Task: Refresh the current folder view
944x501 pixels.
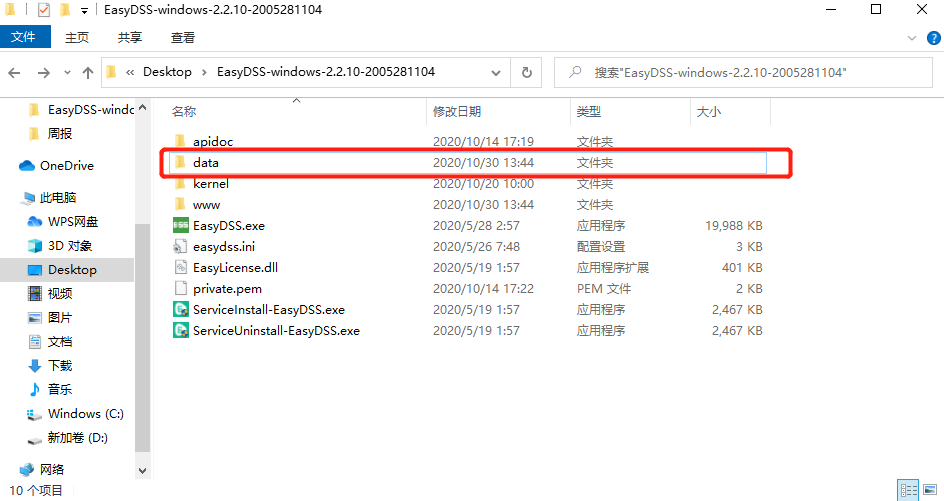Action: 527,73
